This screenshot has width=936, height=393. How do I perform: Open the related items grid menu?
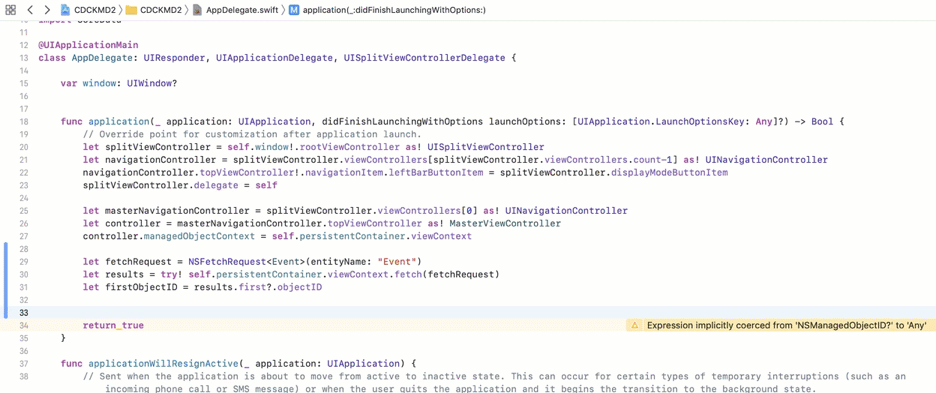(10, 10)
